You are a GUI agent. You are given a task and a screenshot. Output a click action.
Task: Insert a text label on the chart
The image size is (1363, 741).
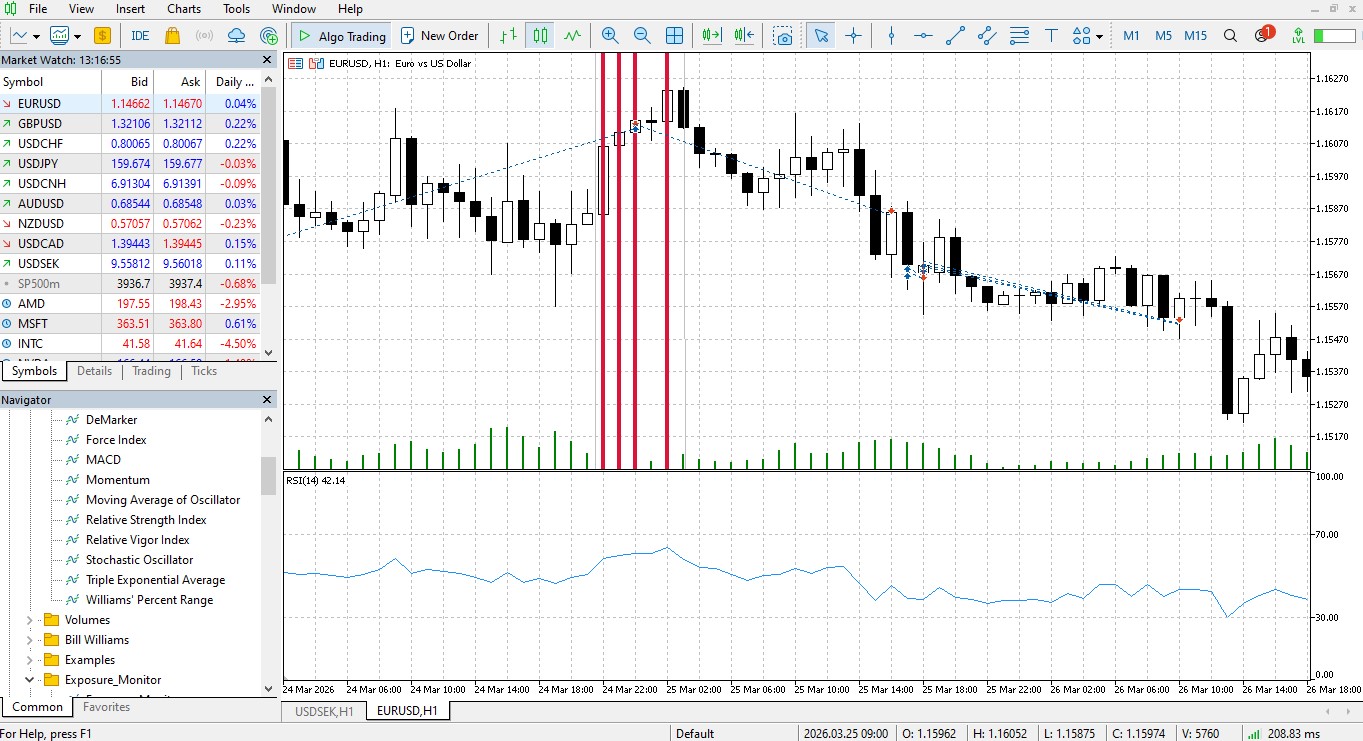[1051, 35]
